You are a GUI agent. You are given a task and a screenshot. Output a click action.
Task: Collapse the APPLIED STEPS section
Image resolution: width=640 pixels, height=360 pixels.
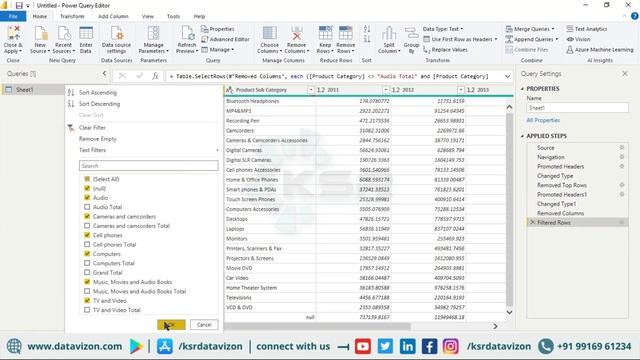pyautogui.click(x=522, y=136)
